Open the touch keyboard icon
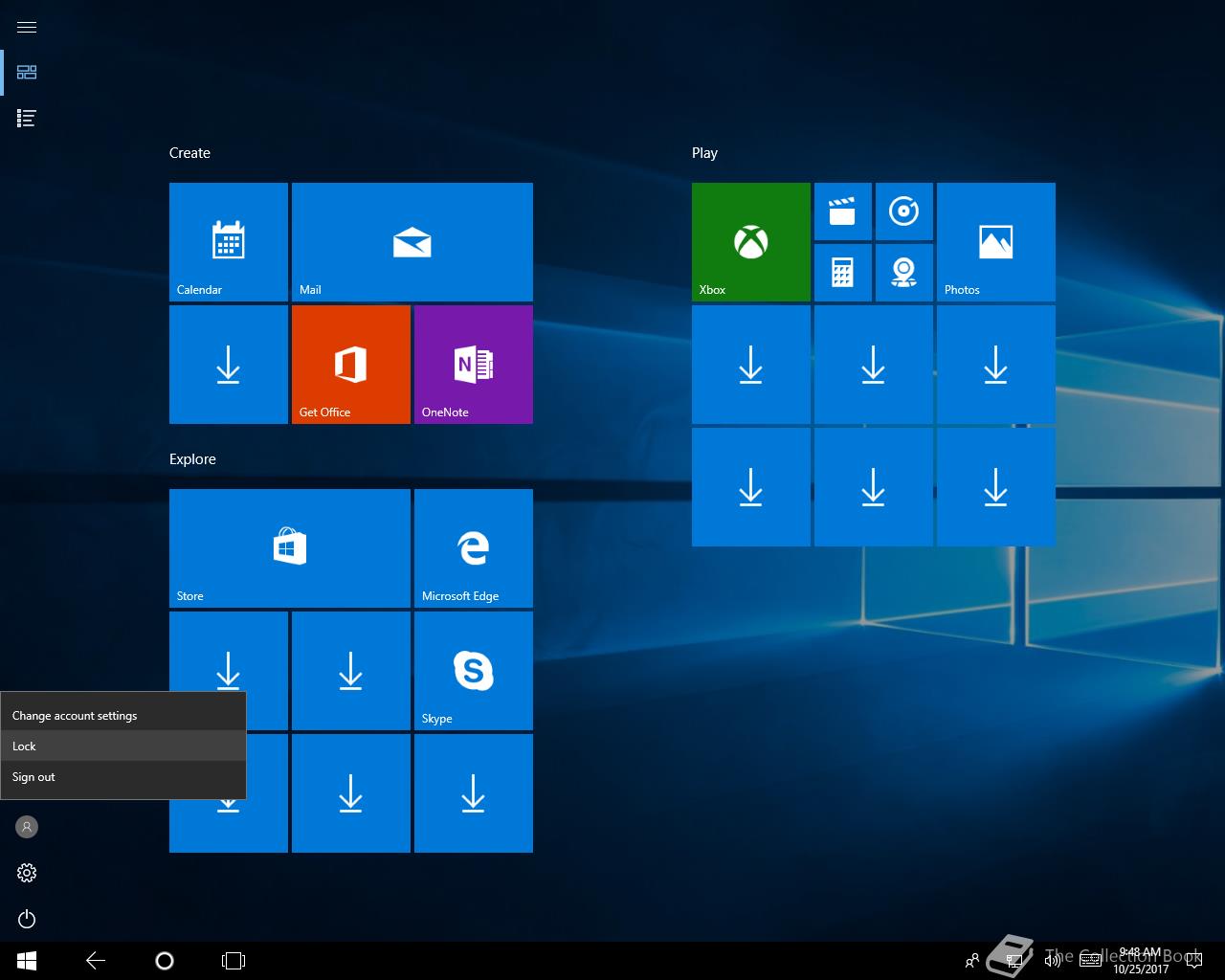The height and width of the screenshot is (980, 1225). (1090, 961)
